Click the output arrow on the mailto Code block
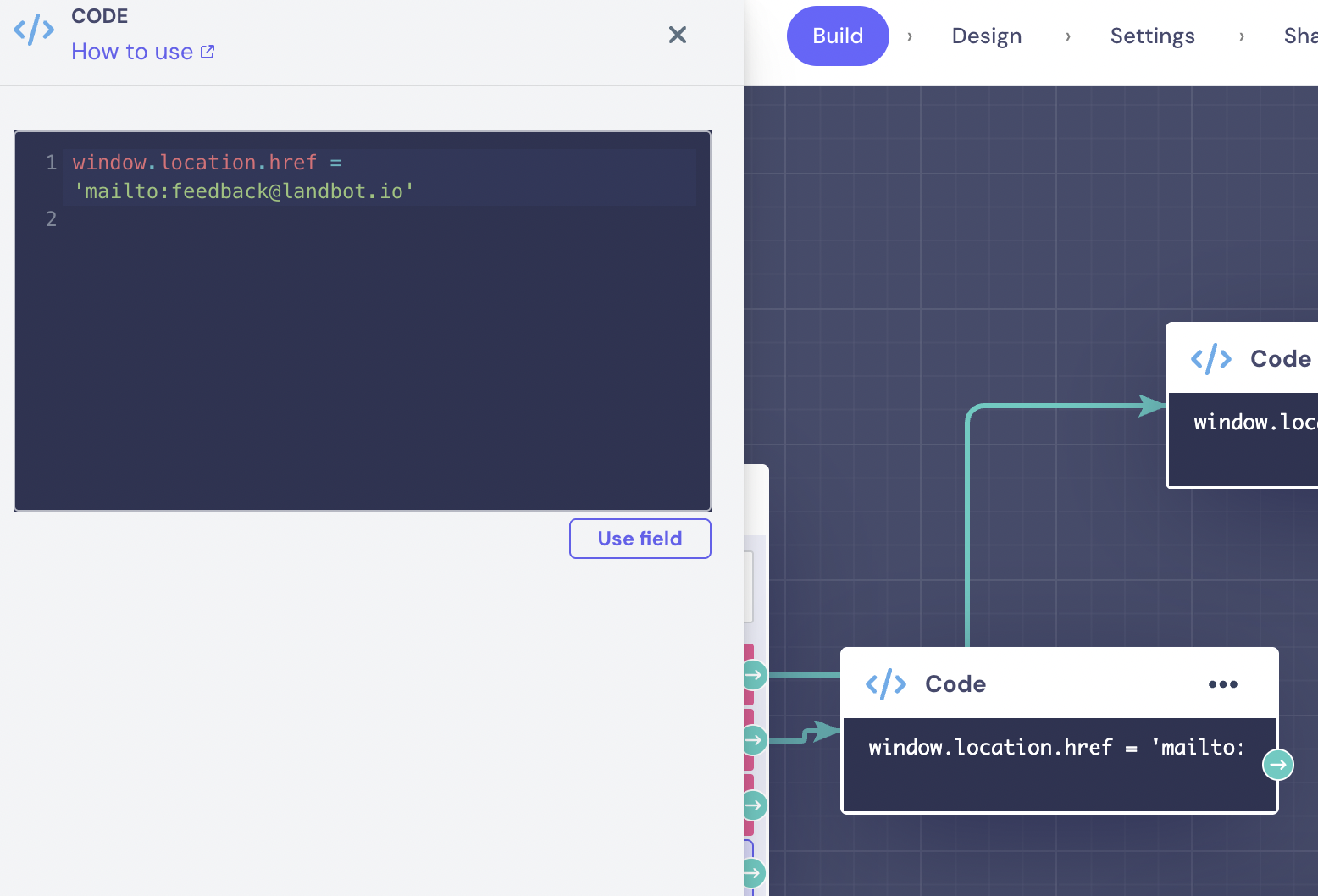The height and width of the screenshot is (896, 1318). coord(1277,765)
